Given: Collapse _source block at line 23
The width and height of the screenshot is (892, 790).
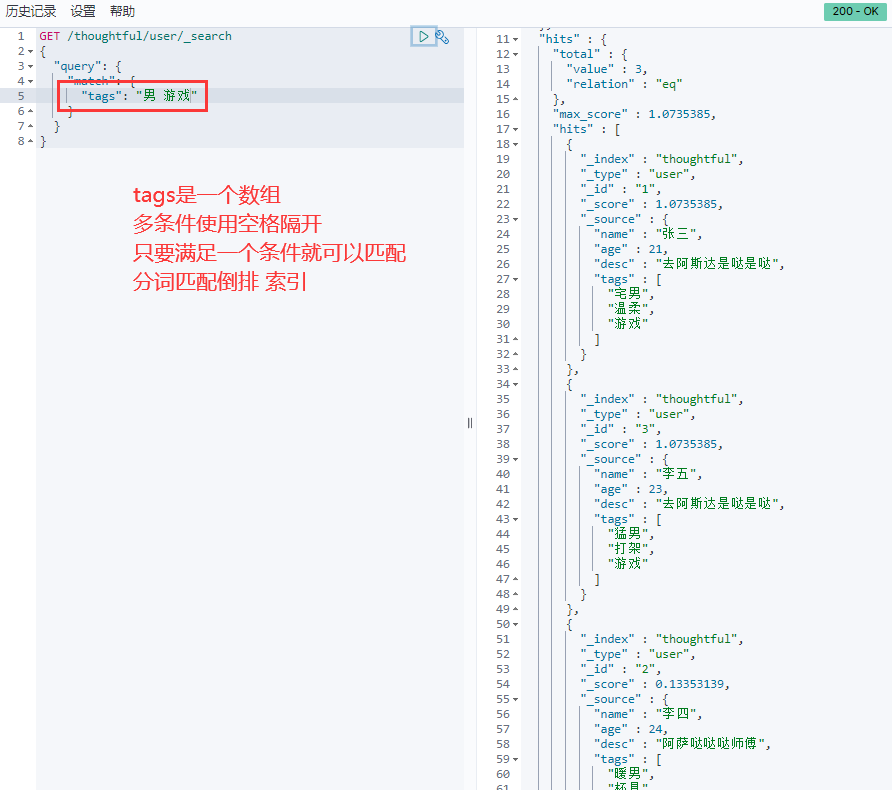Looking at the screenshot, I should click(x=515, y=220).
